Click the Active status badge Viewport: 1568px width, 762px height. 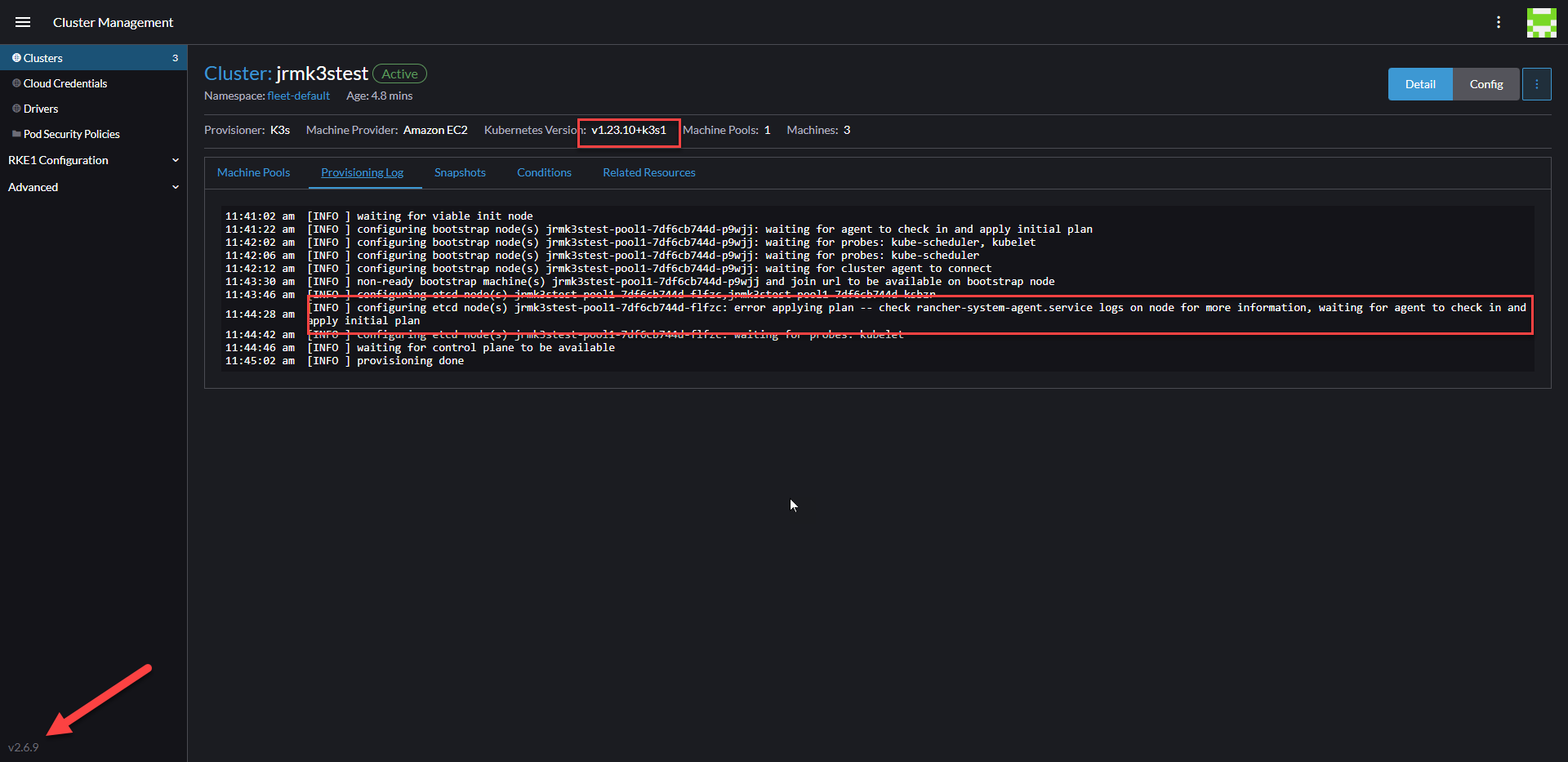pyautogui.click(x=399, y=73)
